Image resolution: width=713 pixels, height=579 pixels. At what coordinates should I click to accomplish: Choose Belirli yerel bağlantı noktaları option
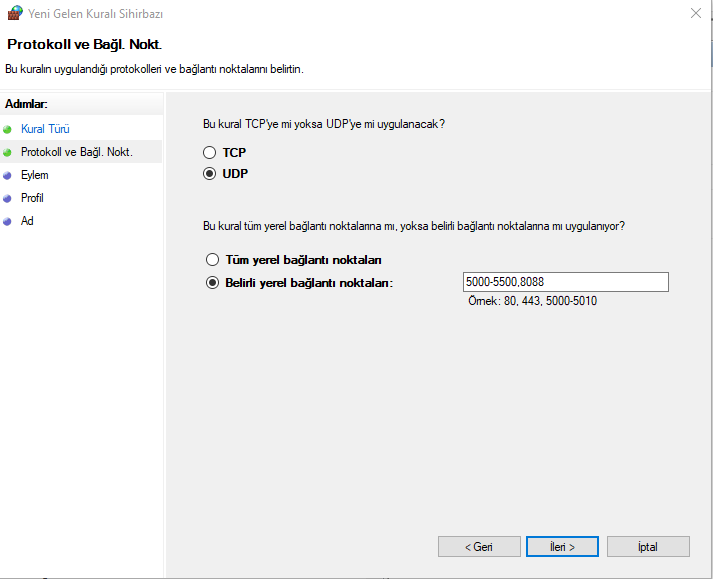coord(212,283)
